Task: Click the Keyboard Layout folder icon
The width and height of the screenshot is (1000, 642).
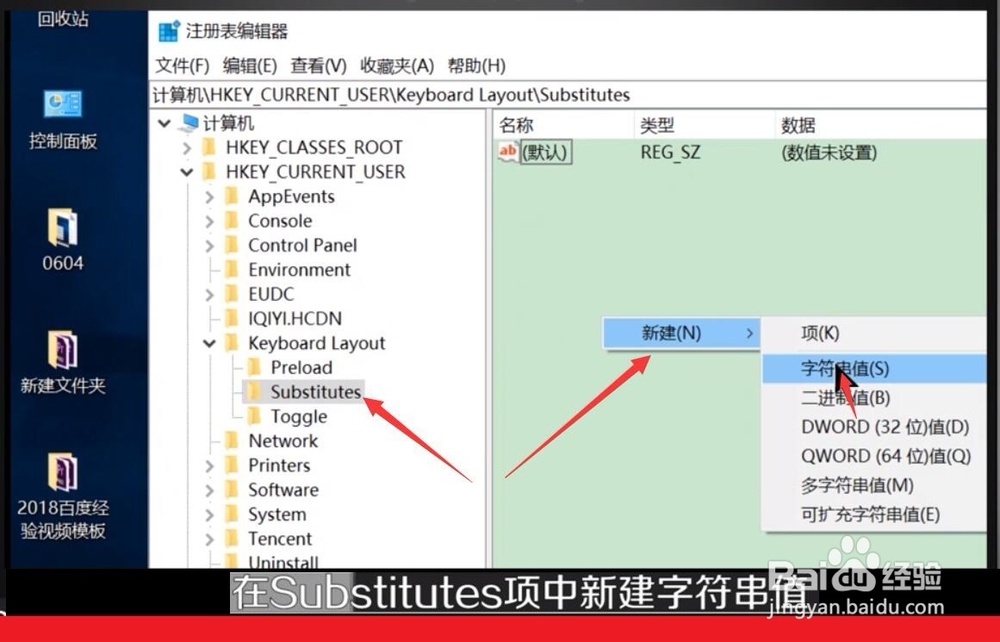Action: click(x=232, y=343)
